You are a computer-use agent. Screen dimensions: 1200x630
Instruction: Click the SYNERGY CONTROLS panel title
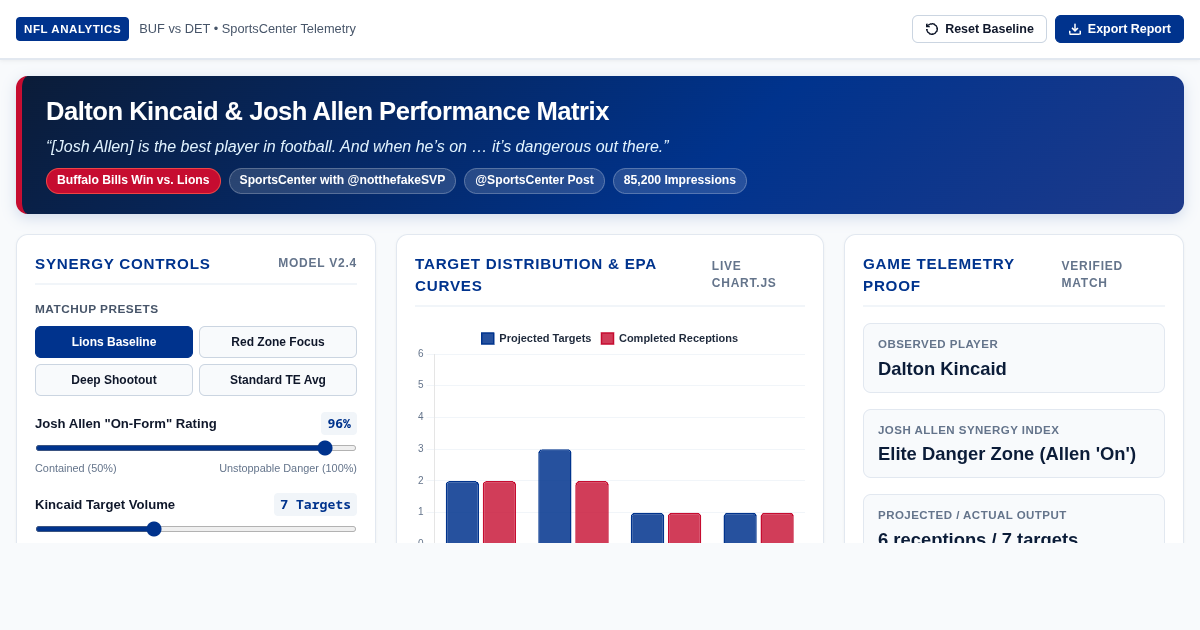[x=123, y=263]
